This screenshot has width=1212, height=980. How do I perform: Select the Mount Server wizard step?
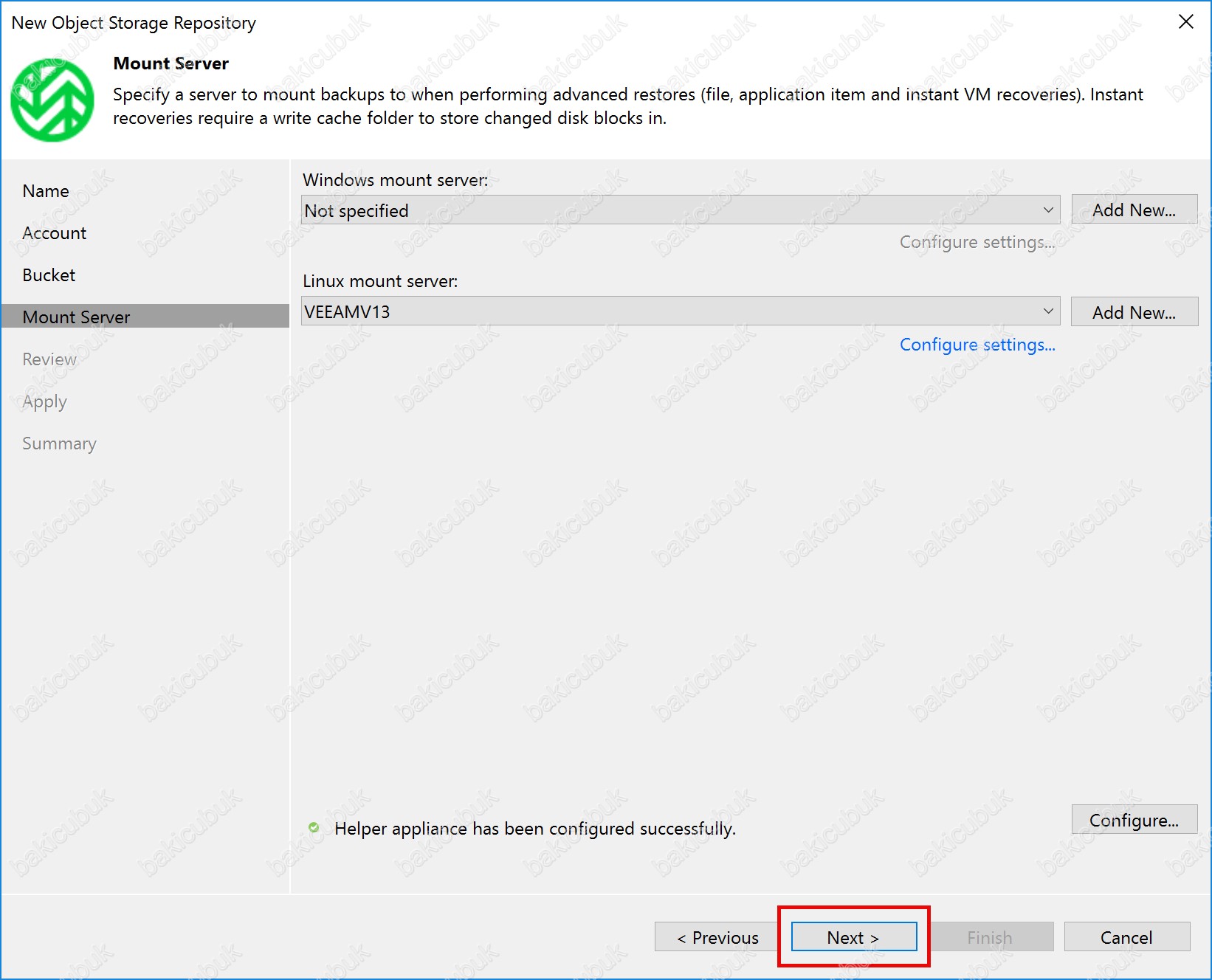coord(76,317)
